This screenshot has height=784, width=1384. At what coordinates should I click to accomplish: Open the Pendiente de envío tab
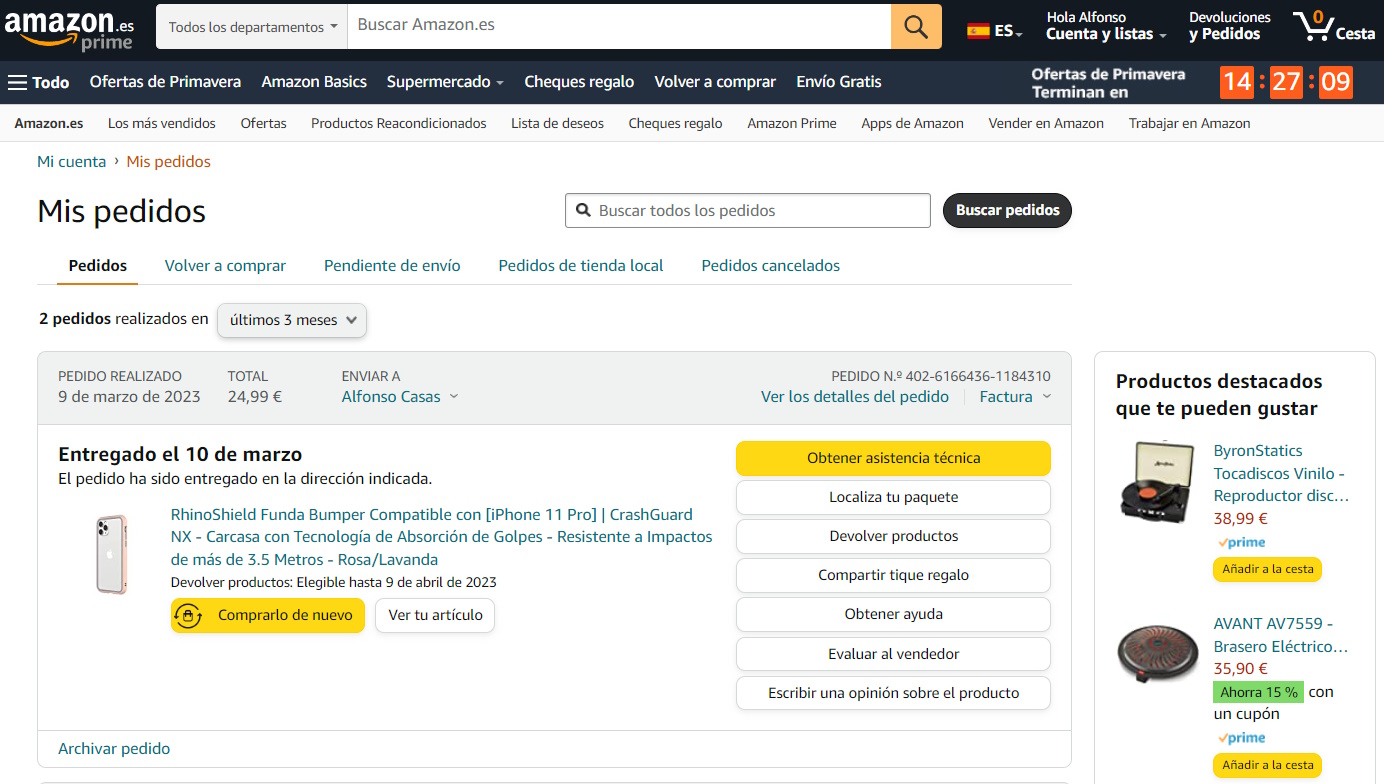coord(392,265)
